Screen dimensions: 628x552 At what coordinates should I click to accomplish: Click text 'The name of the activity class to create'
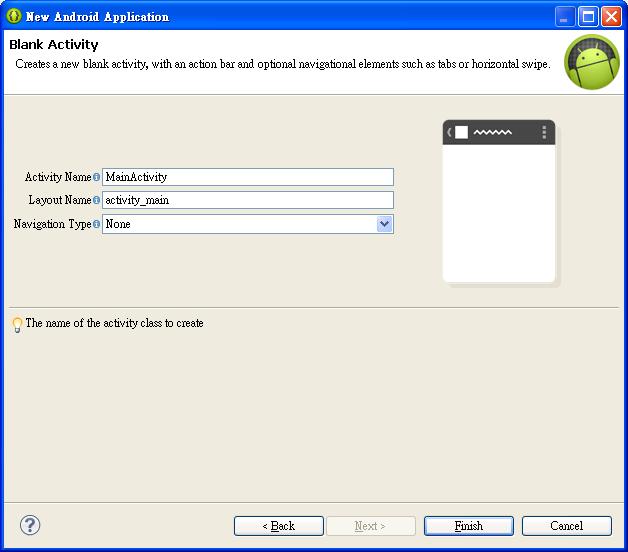point(115,323)
